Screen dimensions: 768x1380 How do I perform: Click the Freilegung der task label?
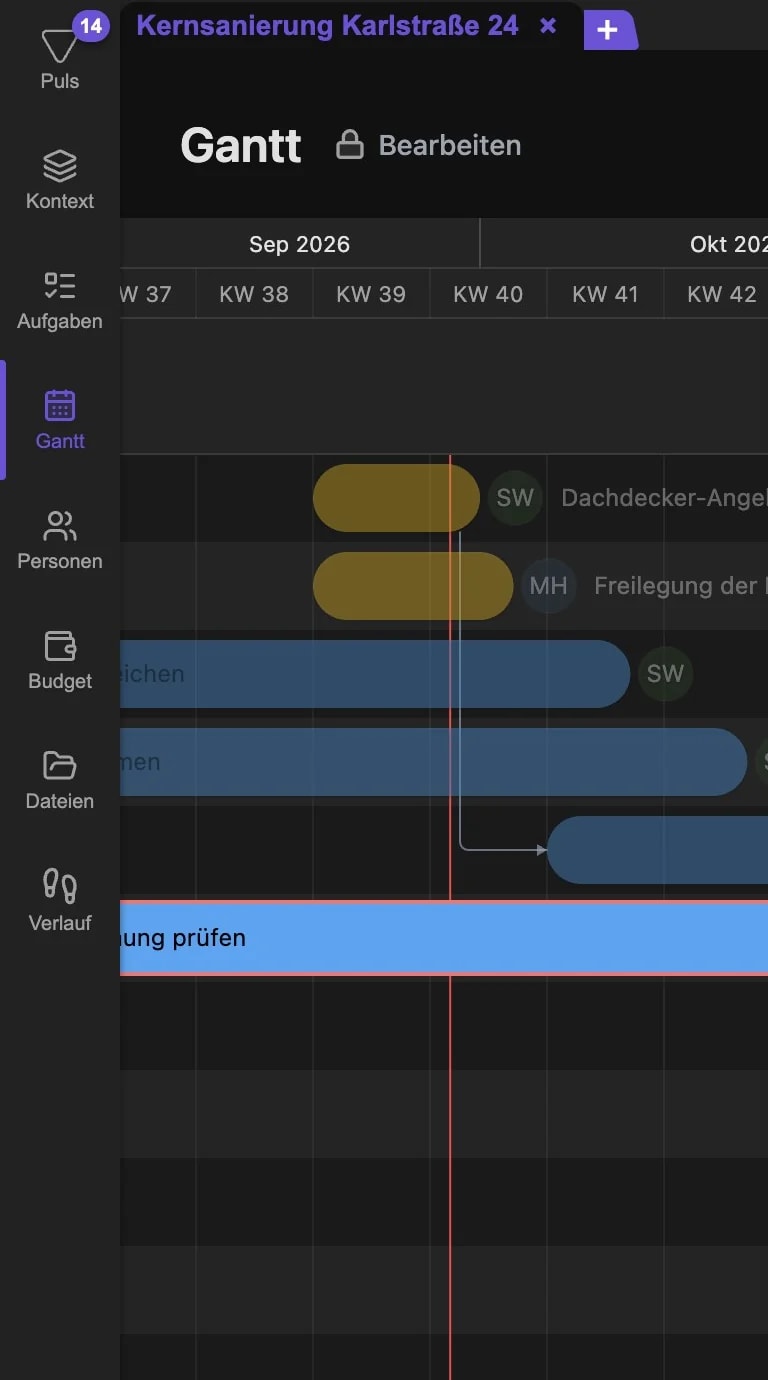click(680, 586)
